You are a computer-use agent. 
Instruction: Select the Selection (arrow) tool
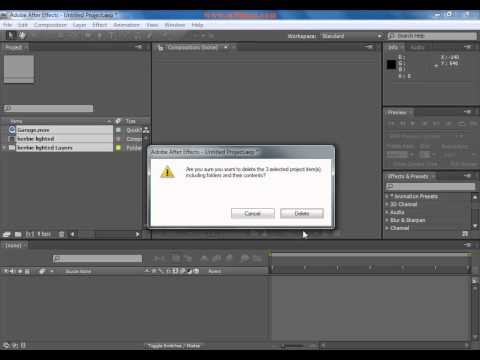10,35
